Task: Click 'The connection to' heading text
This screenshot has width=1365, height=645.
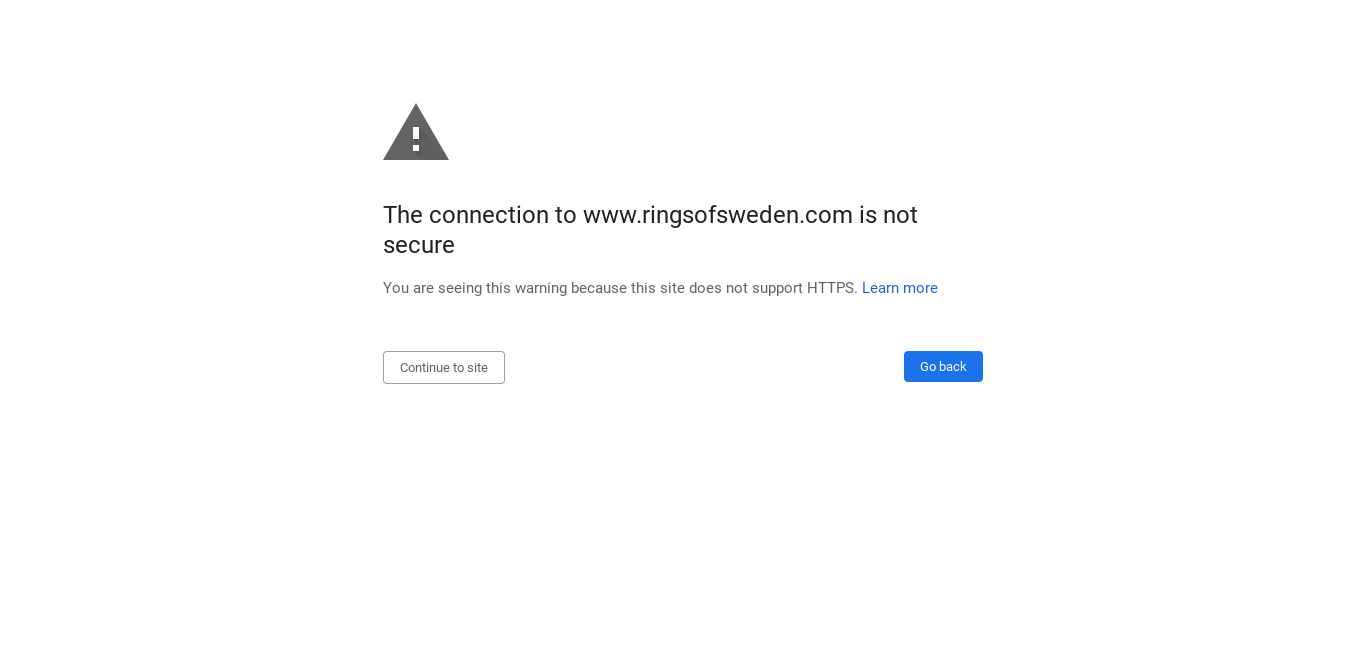Action: tap(480, 215)
